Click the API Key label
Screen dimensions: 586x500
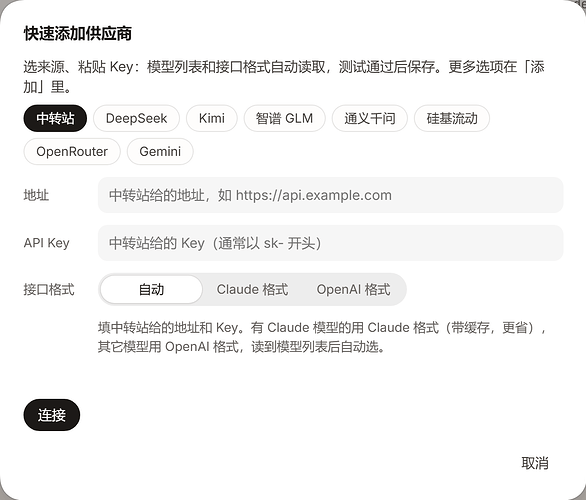tap(46, 243)
